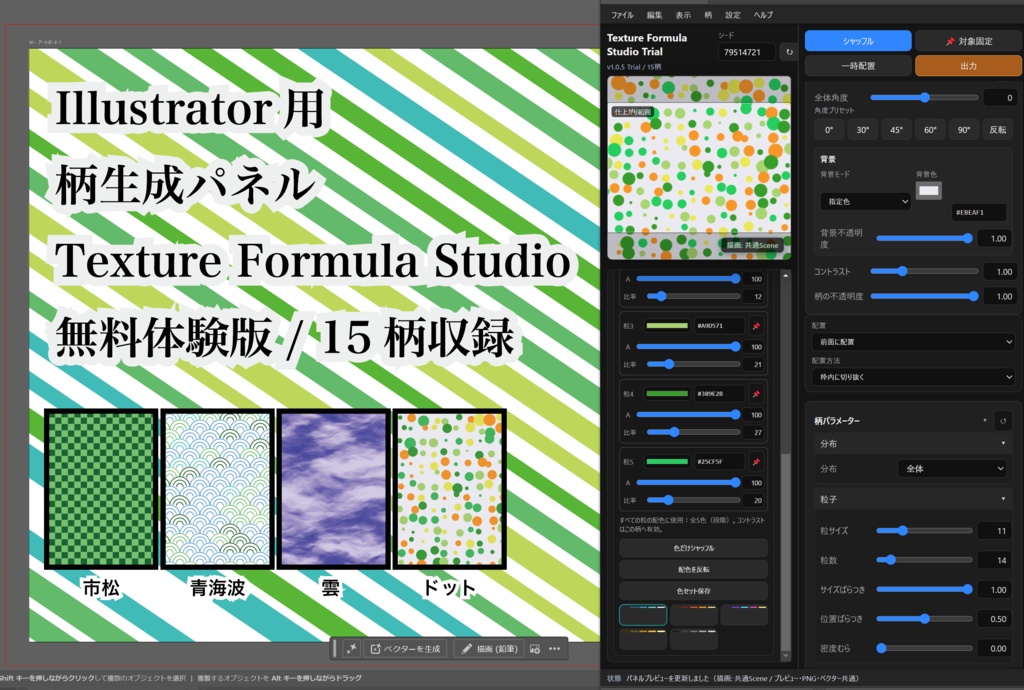Click the pin icon for particle 4 color
The width and height of the screenshot is (1024, 690).
point(756,394)
